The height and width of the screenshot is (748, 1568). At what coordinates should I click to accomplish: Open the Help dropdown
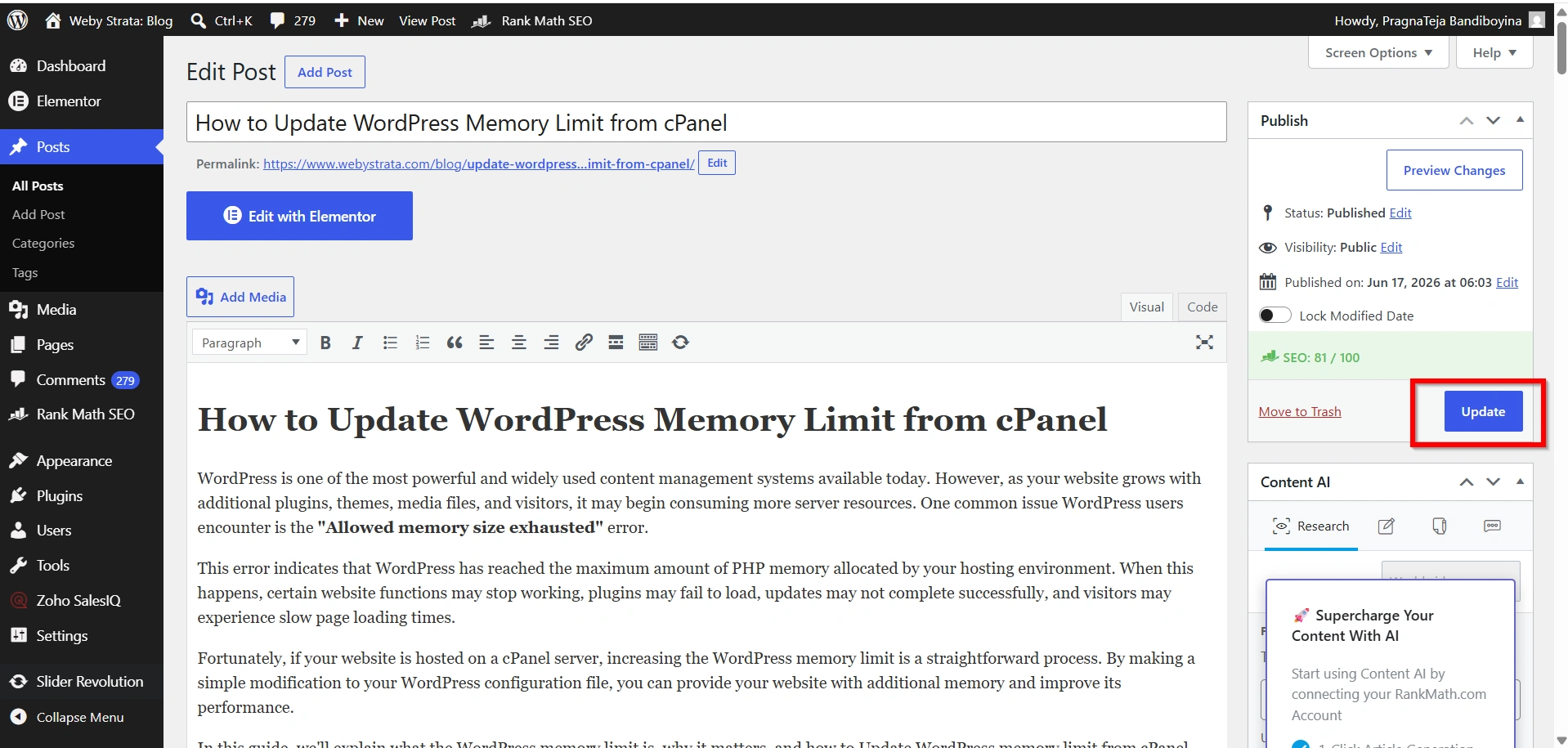(1494, 52)
